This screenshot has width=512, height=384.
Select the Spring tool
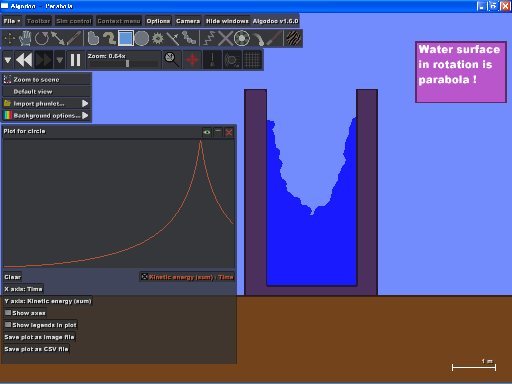click(x=209, y=38)
